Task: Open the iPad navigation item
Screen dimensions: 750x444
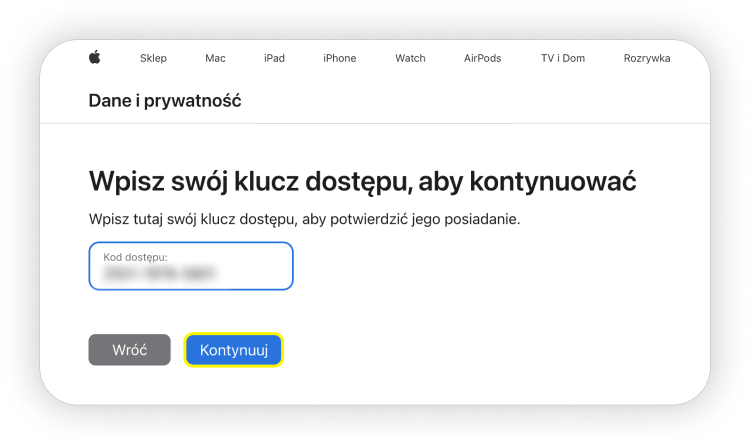Action: pyautogui.click(x=274, y=58)
